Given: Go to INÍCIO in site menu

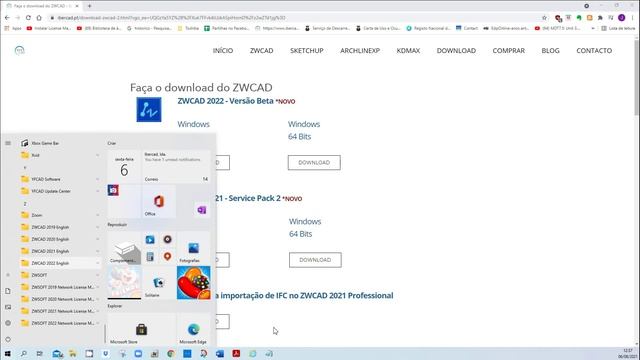Looking at the screenshot, I should [223, 51].
